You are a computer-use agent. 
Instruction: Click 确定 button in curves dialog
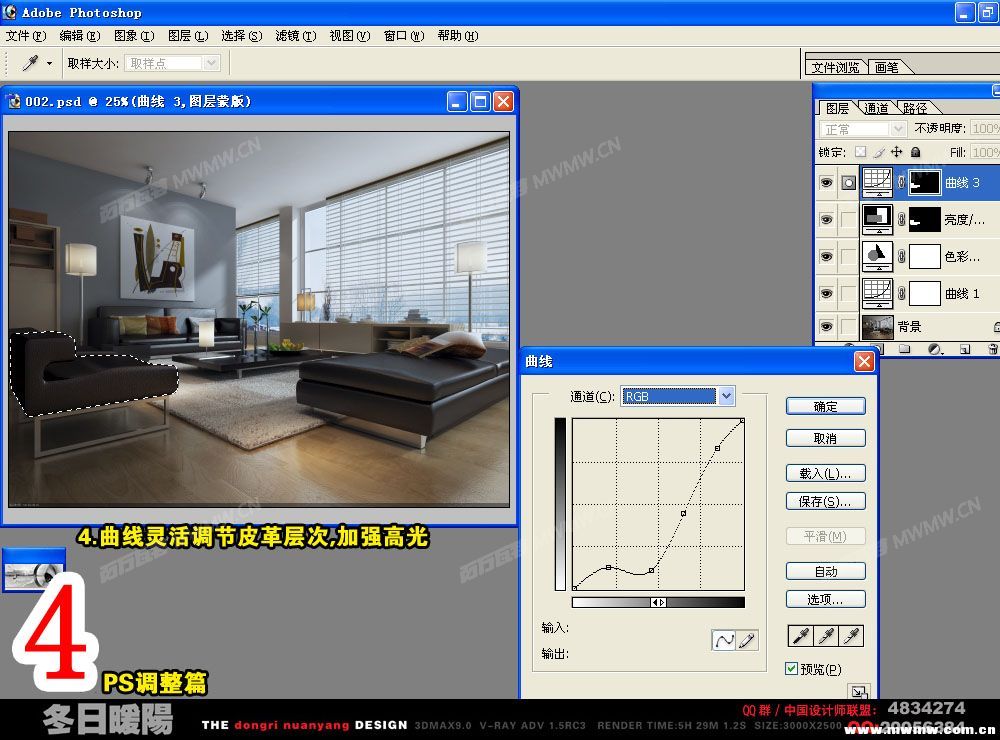click(825, 406)
